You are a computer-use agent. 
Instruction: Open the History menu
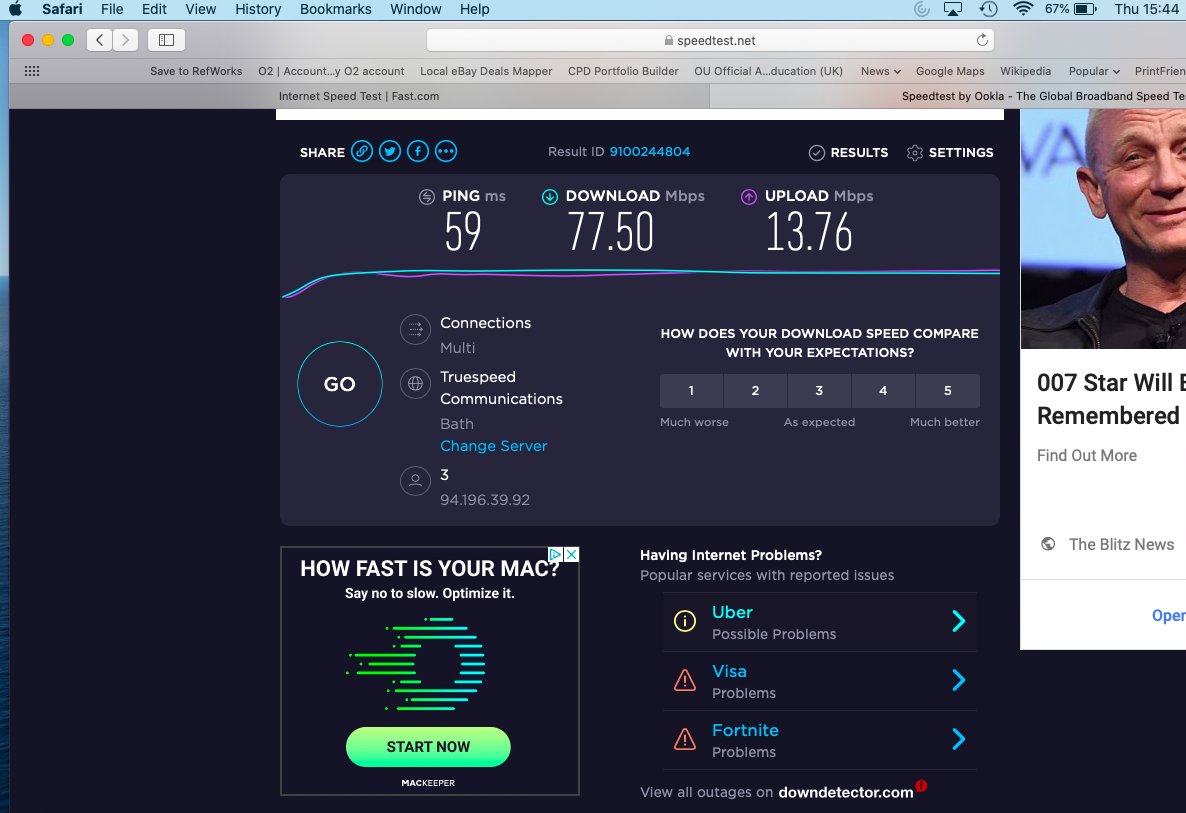(258, 9)
